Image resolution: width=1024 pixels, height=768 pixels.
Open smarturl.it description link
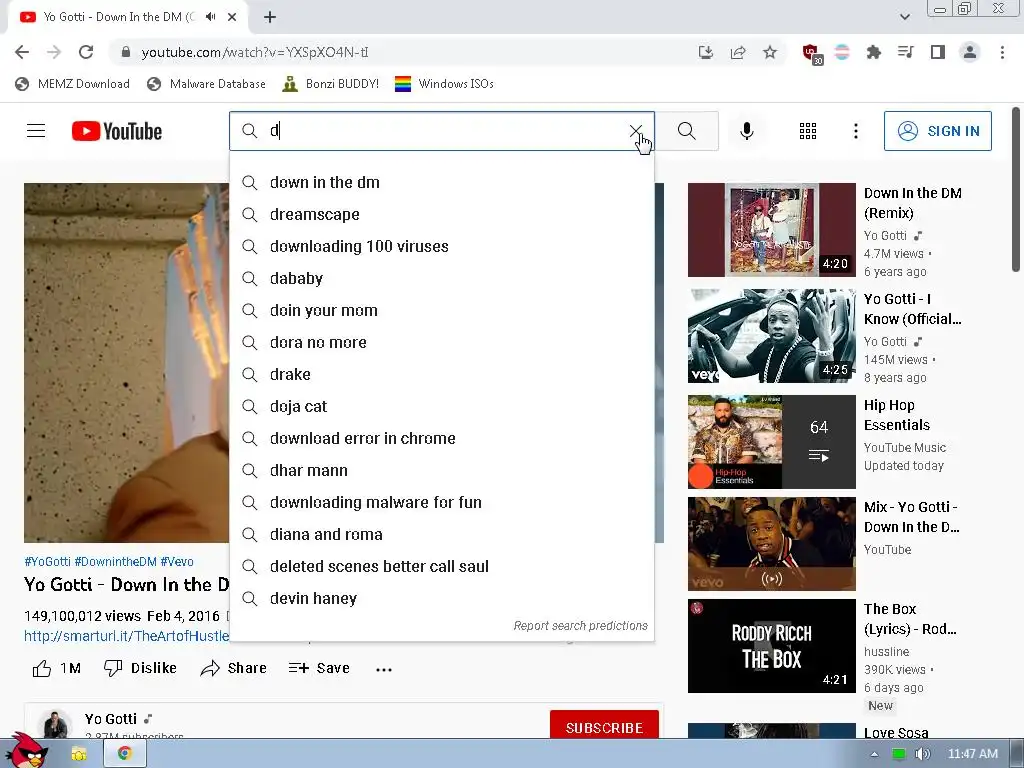coord(127,636)
